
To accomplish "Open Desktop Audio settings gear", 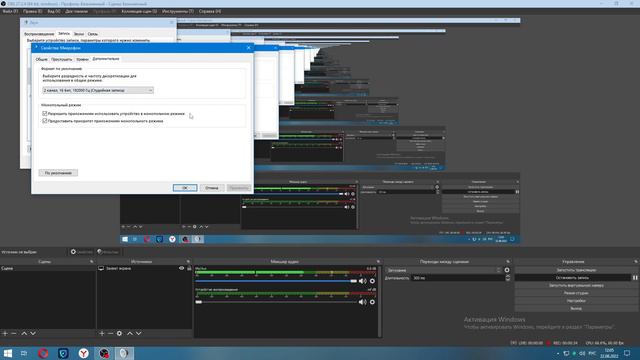I will (x=372, y=302).
